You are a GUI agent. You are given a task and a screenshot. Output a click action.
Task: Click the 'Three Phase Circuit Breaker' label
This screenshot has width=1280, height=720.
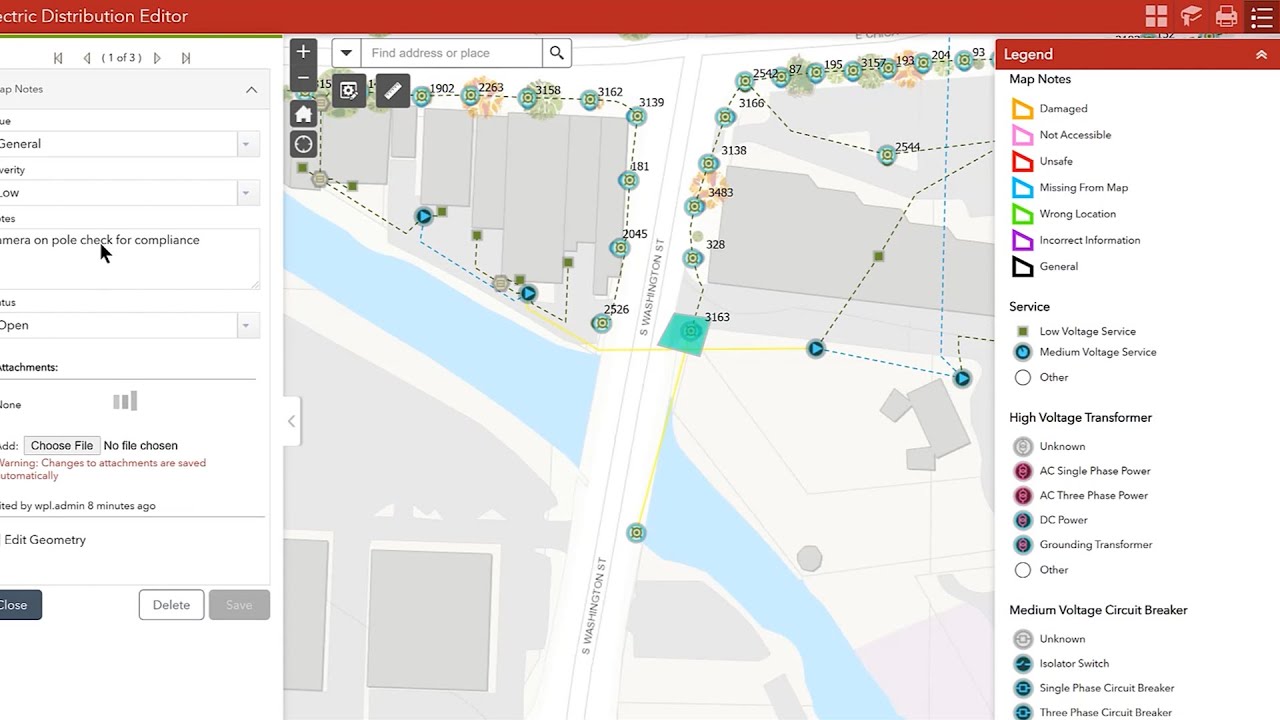pos(1105,713)
